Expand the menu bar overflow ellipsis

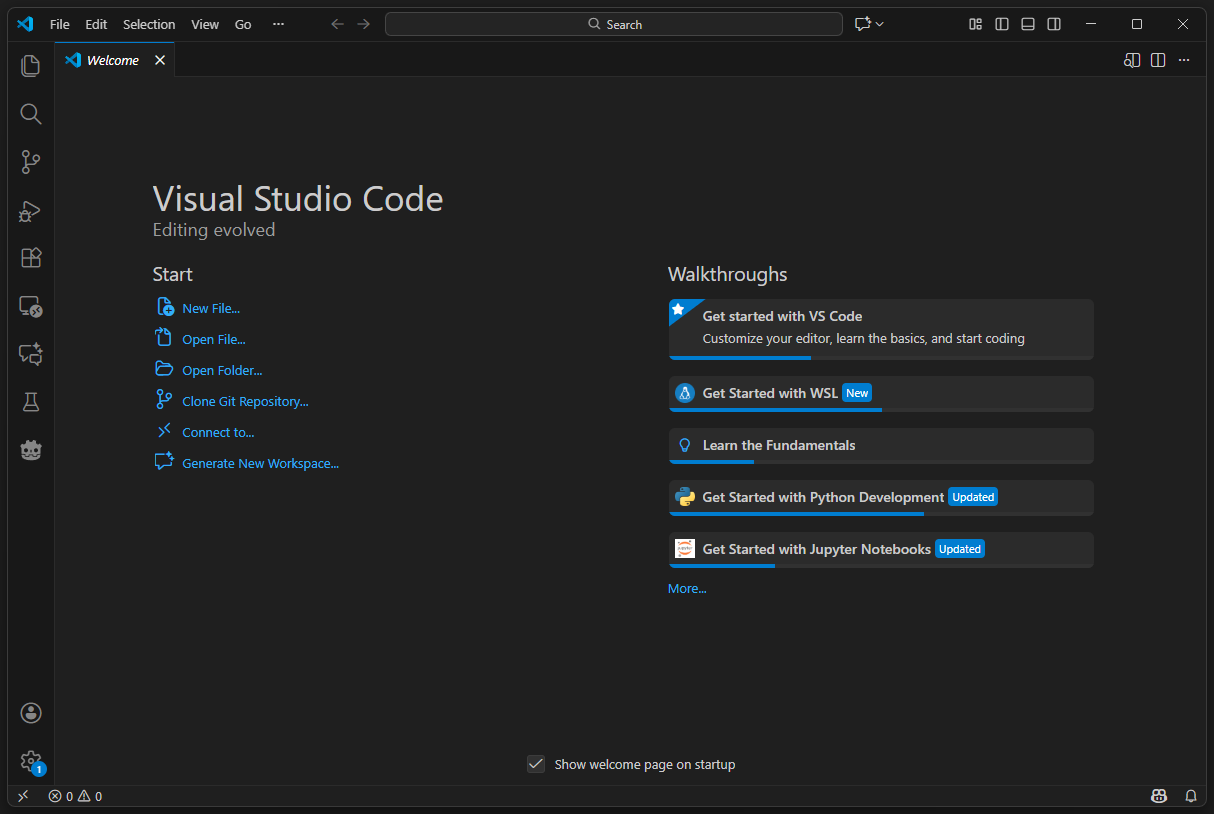(x=278, y=24)
